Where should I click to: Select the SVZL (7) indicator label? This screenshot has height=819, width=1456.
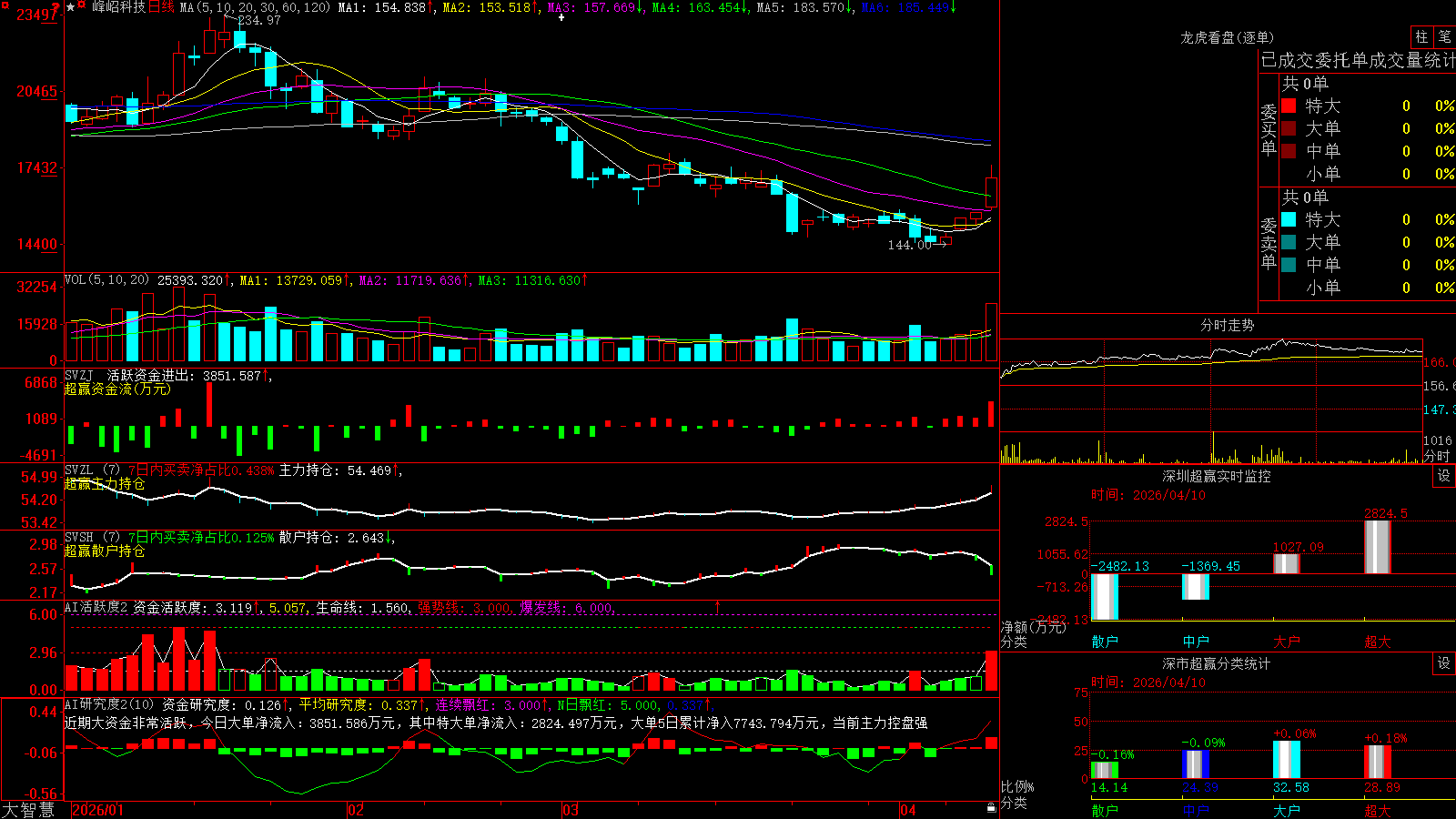coord(92,470)
